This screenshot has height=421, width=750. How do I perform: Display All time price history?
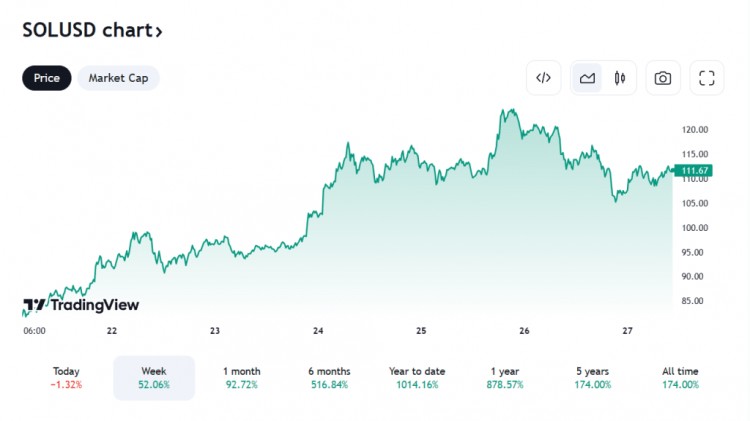click(x=680, y=377)
